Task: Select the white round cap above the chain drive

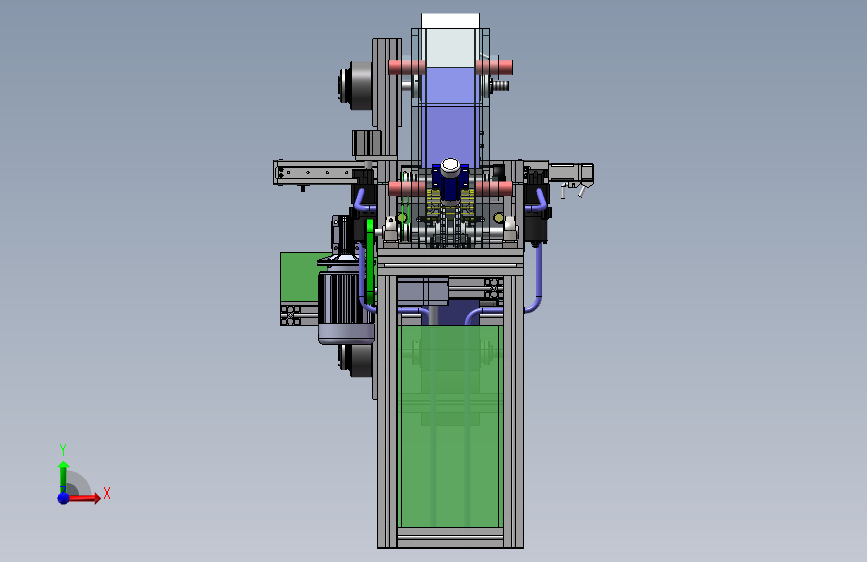Action: [450, 165]
